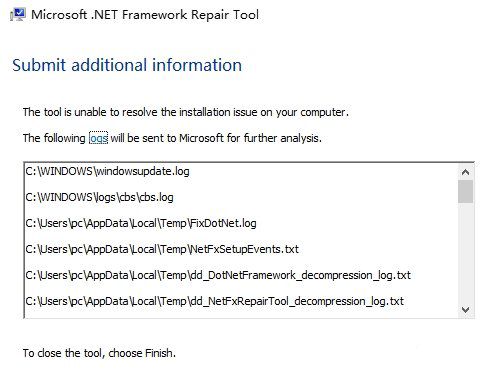Click the 'To close the tool, choose Finish' text
495x392 pixels.
coord(99,353)
